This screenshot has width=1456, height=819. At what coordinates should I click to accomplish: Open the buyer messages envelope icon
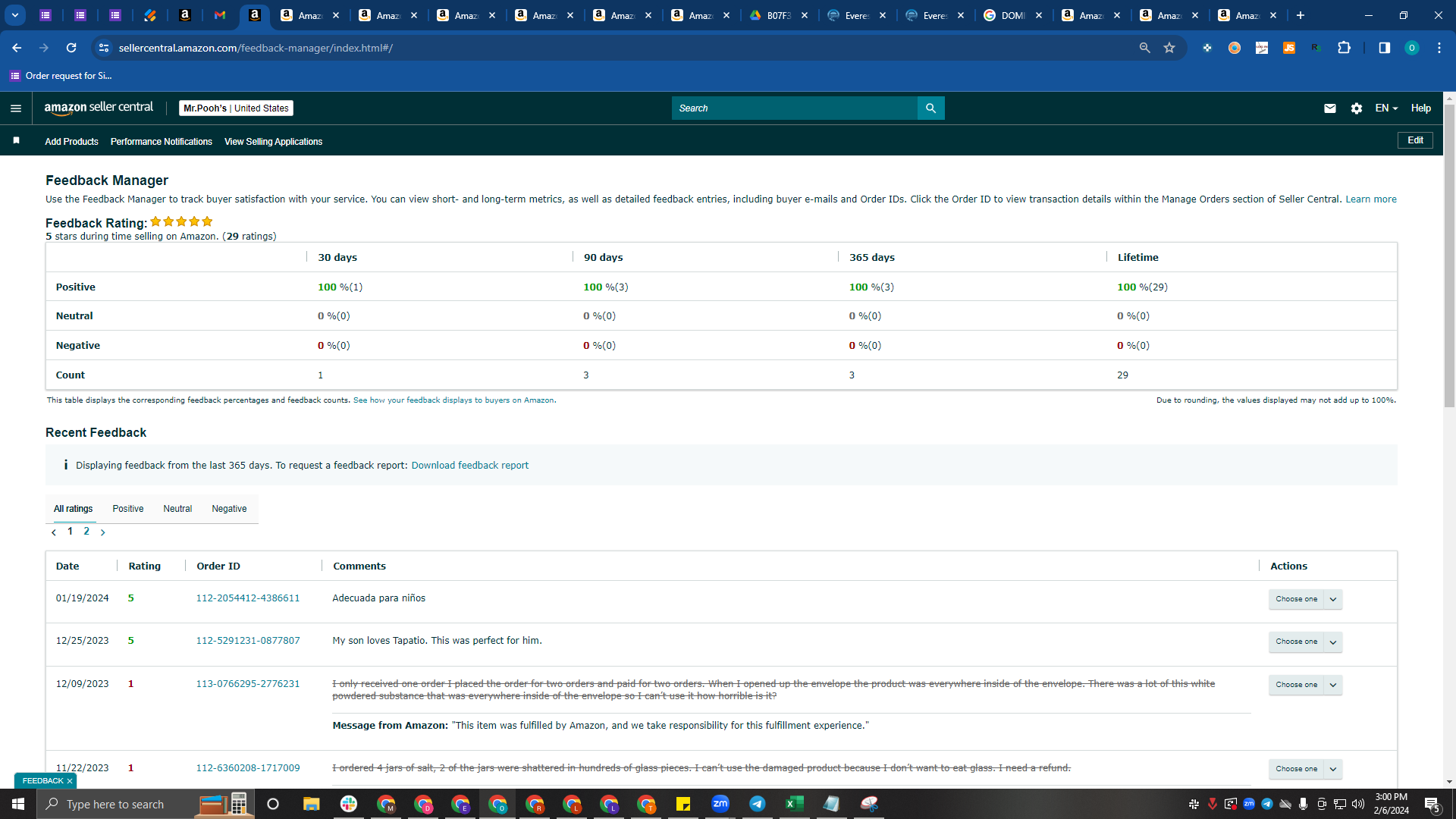[x=1329, y=108]
